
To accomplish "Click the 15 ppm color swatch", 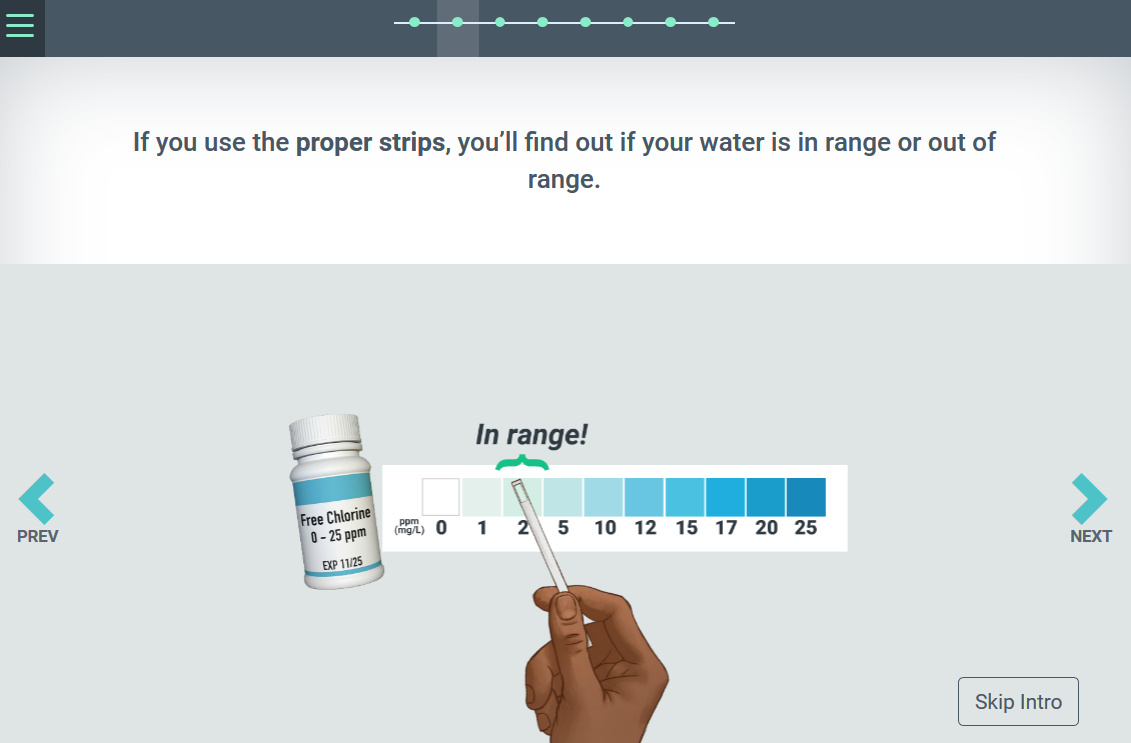I will coord(685,497).
